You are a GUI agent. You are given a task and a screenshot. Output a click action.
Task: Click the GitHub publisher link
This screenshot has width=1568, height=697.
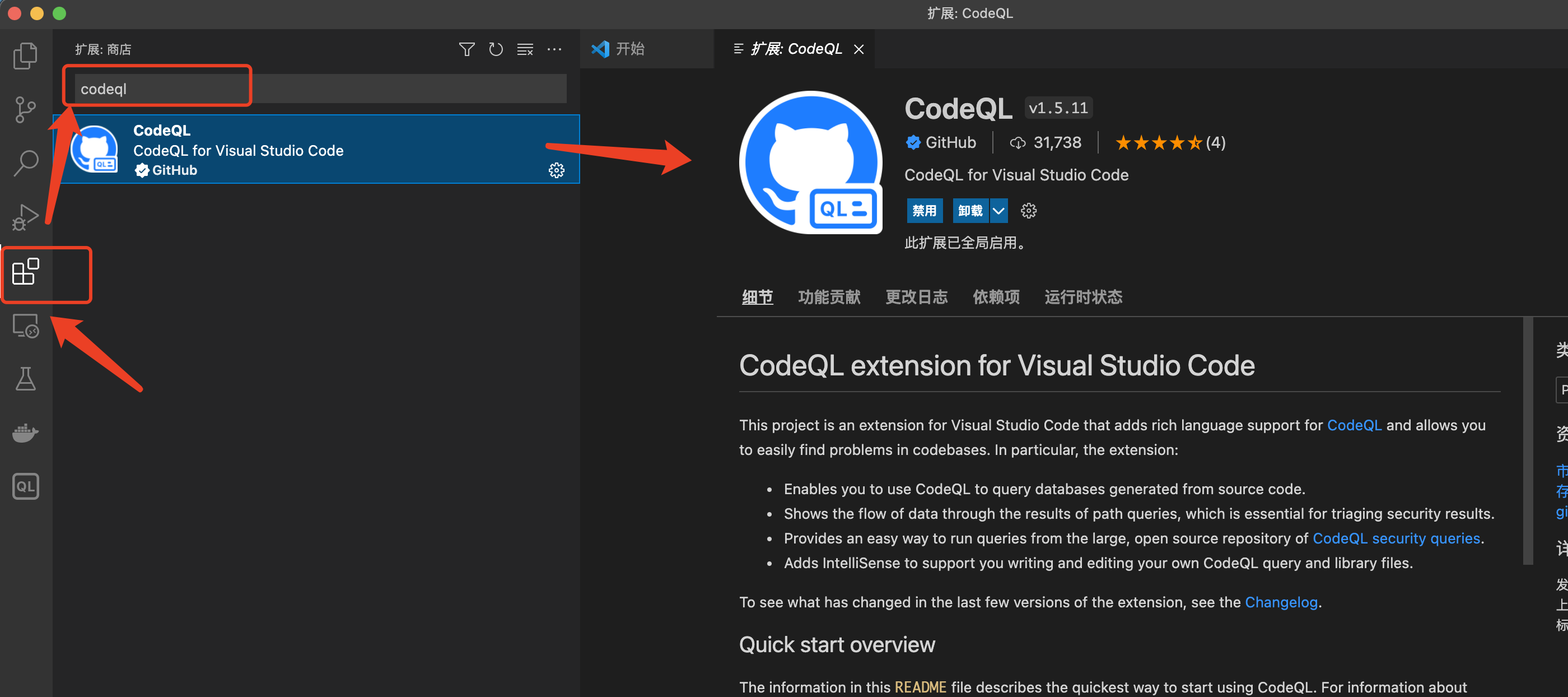950,142
